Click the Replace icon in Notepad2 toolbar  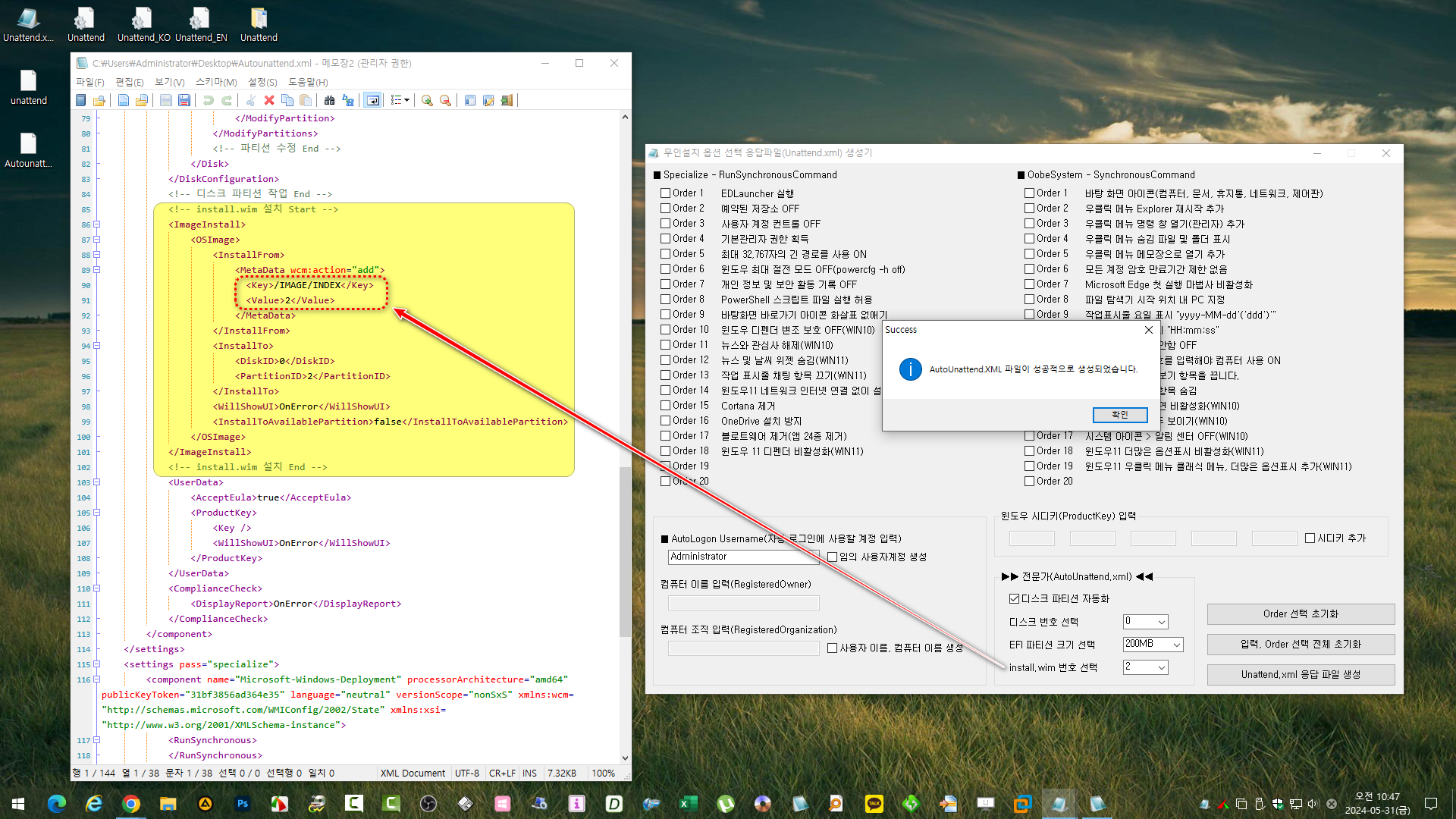(348, 100)
